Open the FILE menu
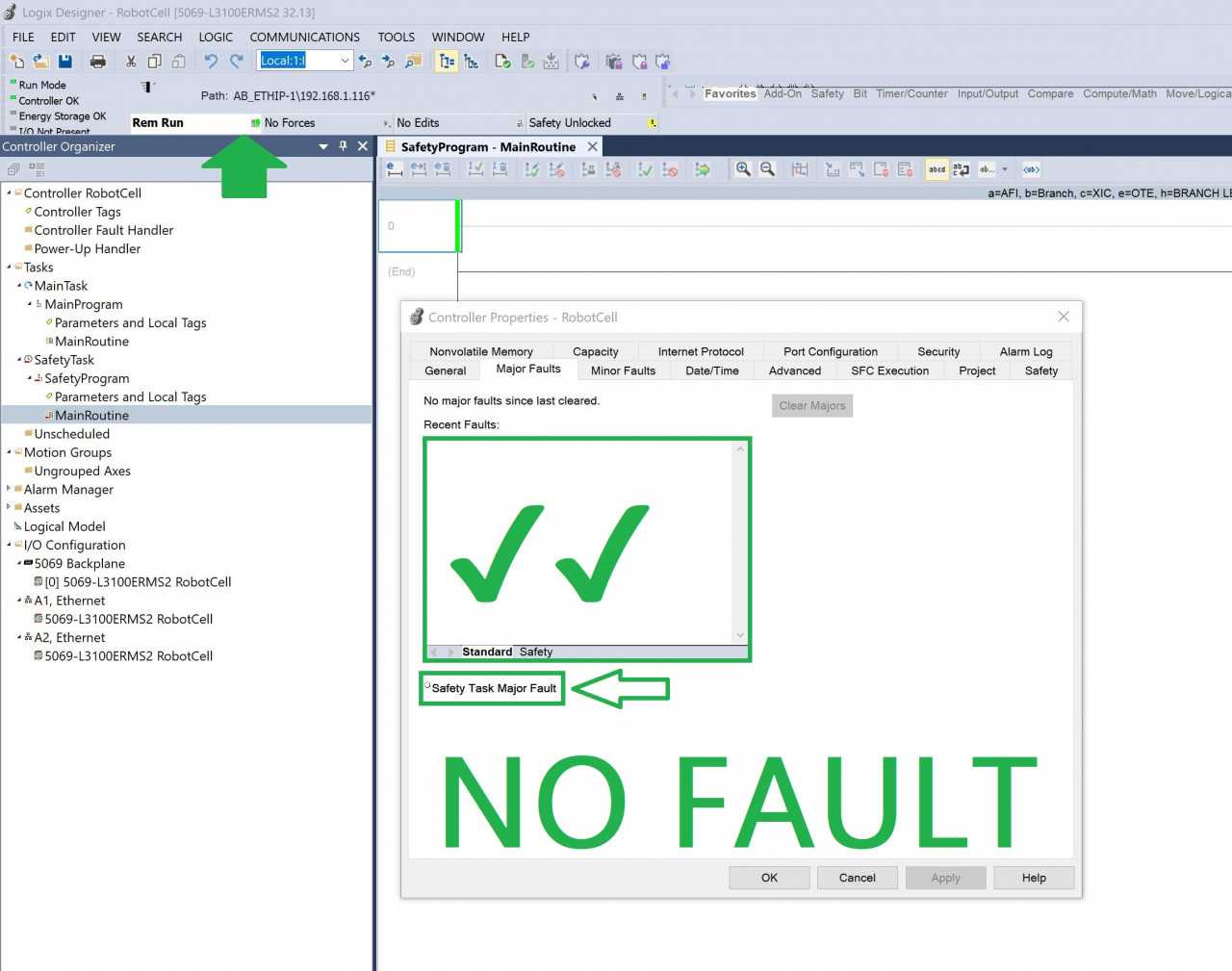This screenshot has width=1232, height=971. (23, 37)
